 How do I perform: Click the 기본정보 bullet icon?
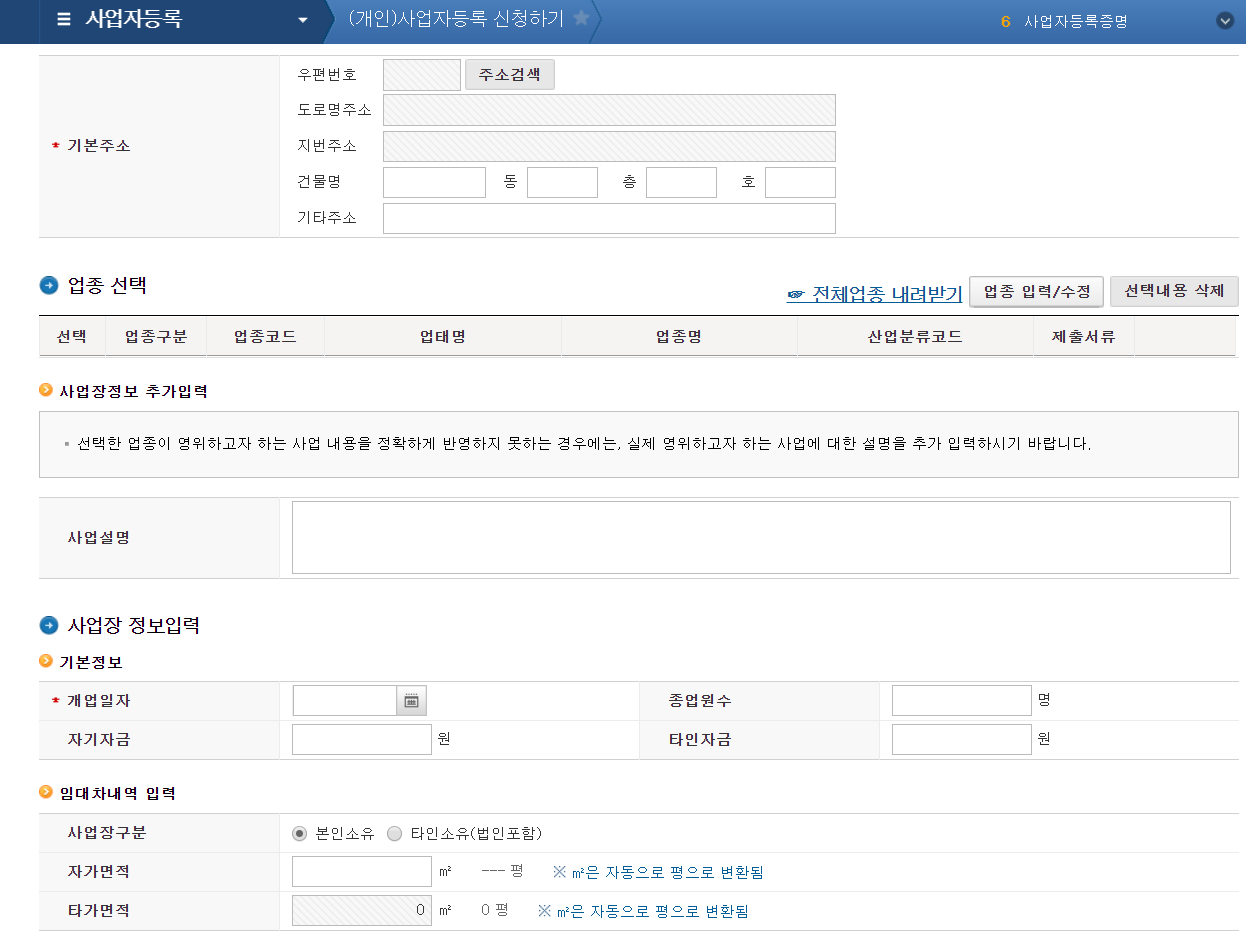click(x=46, y=661)
